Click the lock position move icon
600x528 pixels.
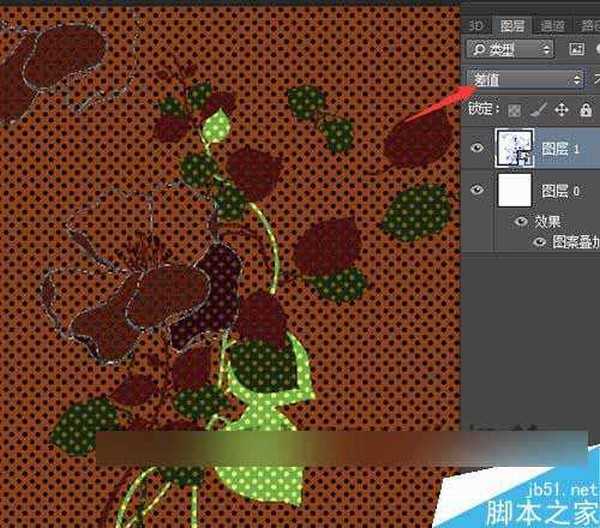[561, 110]
